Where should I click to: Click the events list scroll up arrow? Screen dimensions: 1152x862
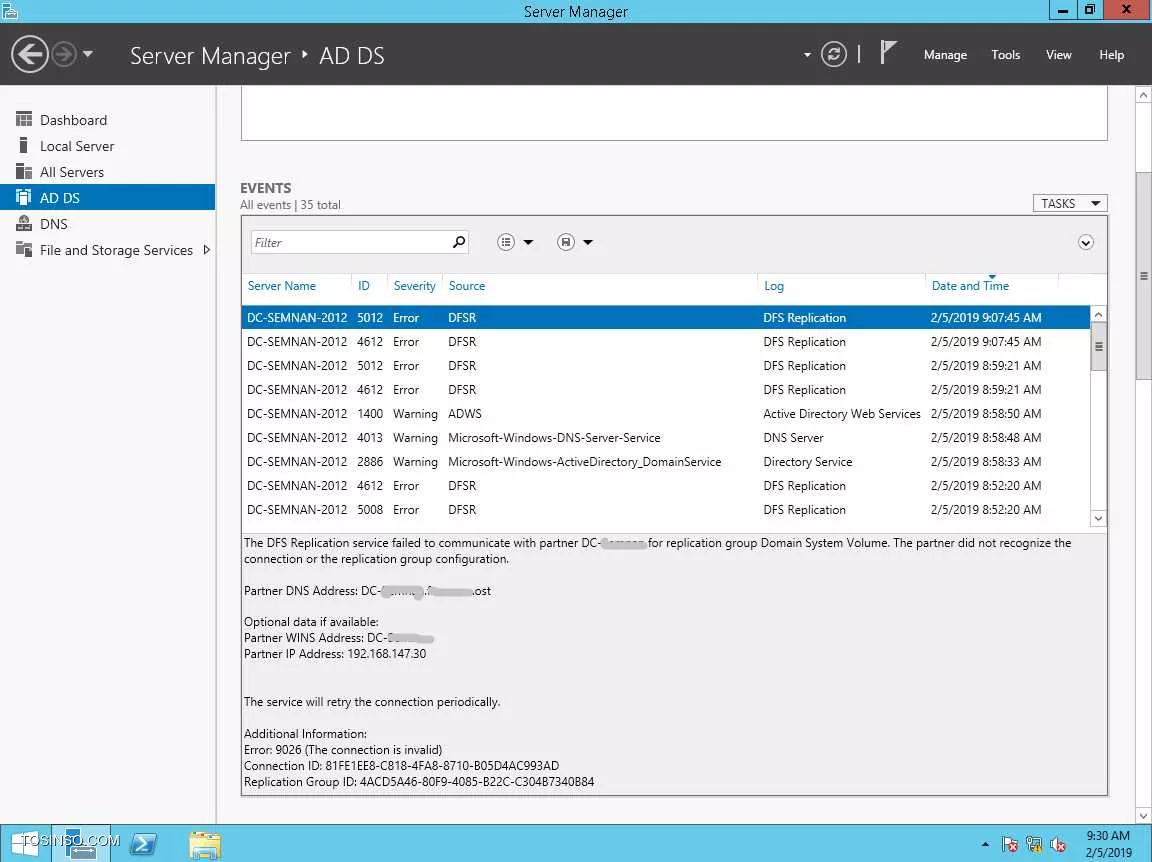click(1098, 315)
